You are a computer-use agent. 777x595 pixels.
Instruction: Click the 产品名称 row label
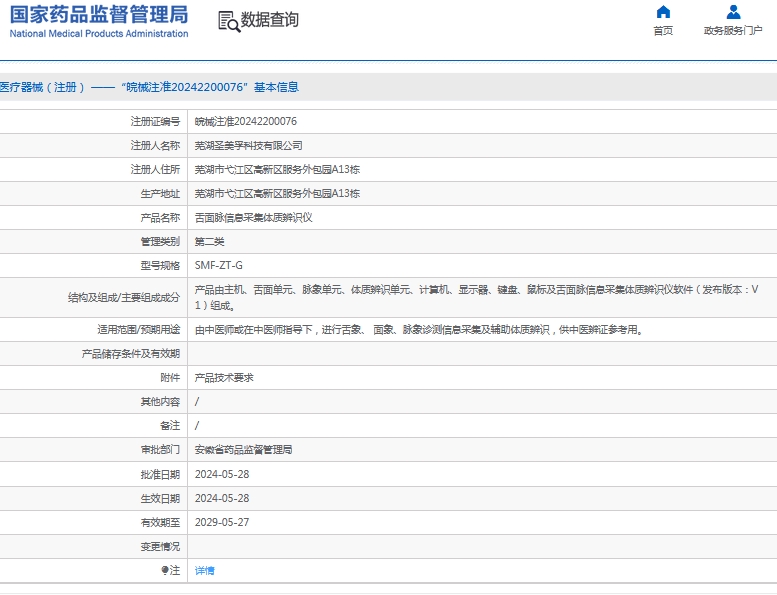point(160,217)
